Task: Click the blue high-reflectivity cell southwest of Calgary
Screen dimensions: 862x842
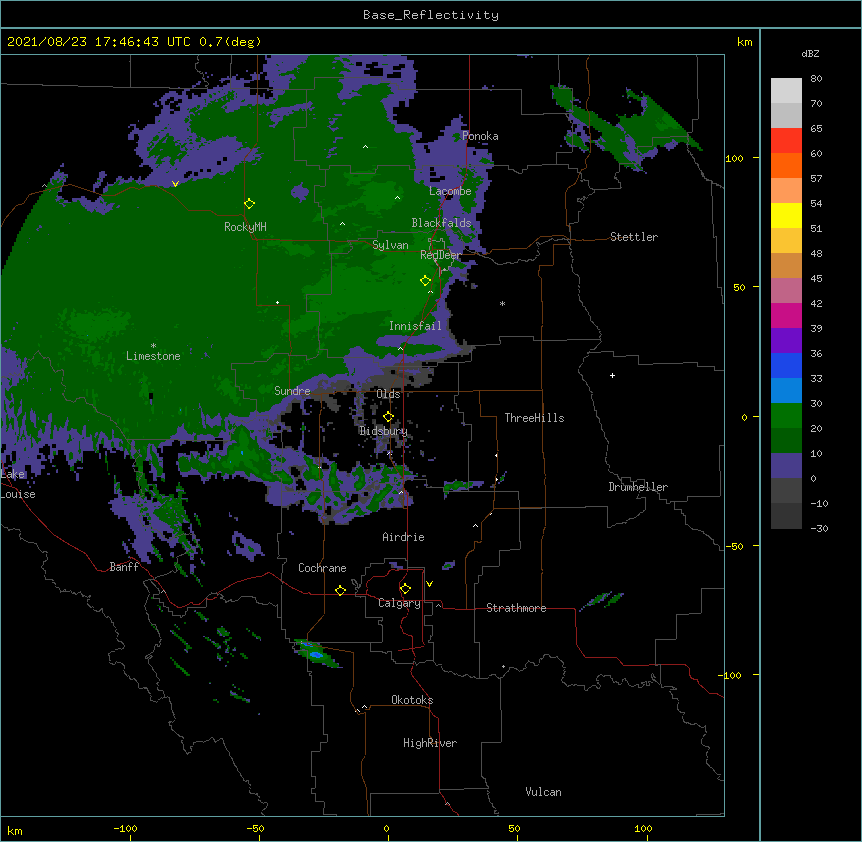Action: pos(316,655)
